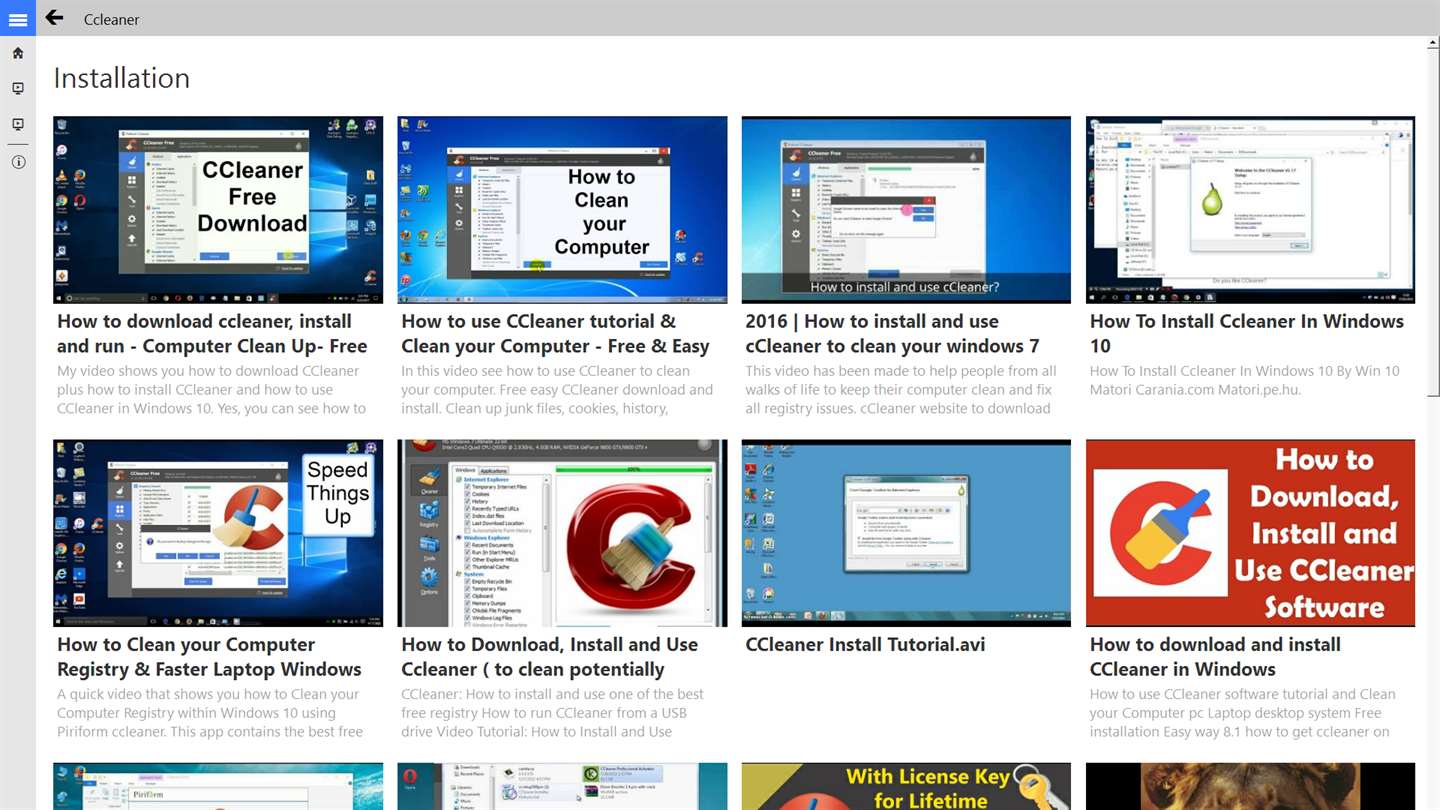Select the video screen icon just above Info
1440x810 pixels.
click(x=18, y=125)
